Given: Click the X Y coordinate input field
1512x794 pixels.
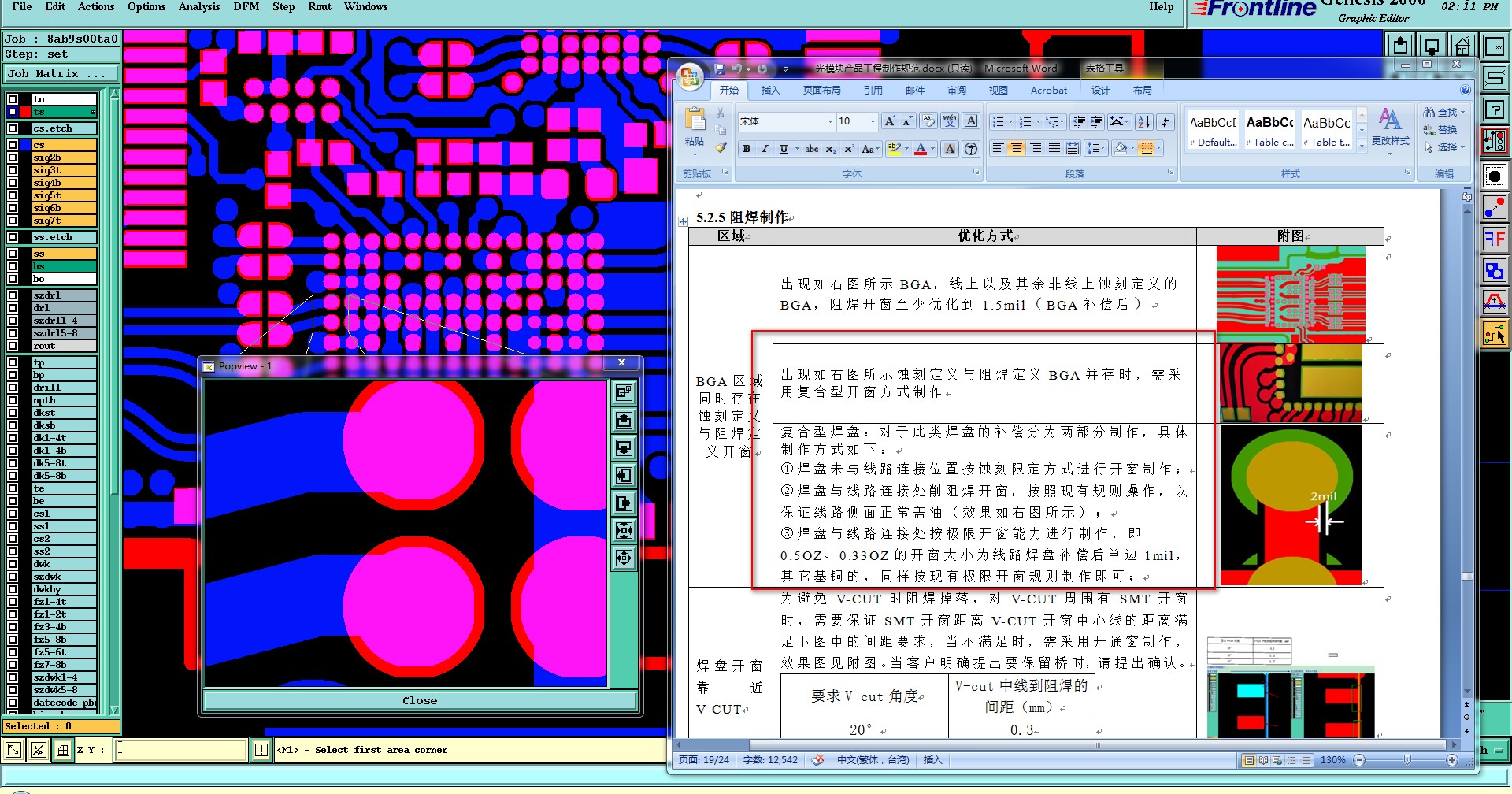Looking at the screenshot, I should tap(181, 750).
